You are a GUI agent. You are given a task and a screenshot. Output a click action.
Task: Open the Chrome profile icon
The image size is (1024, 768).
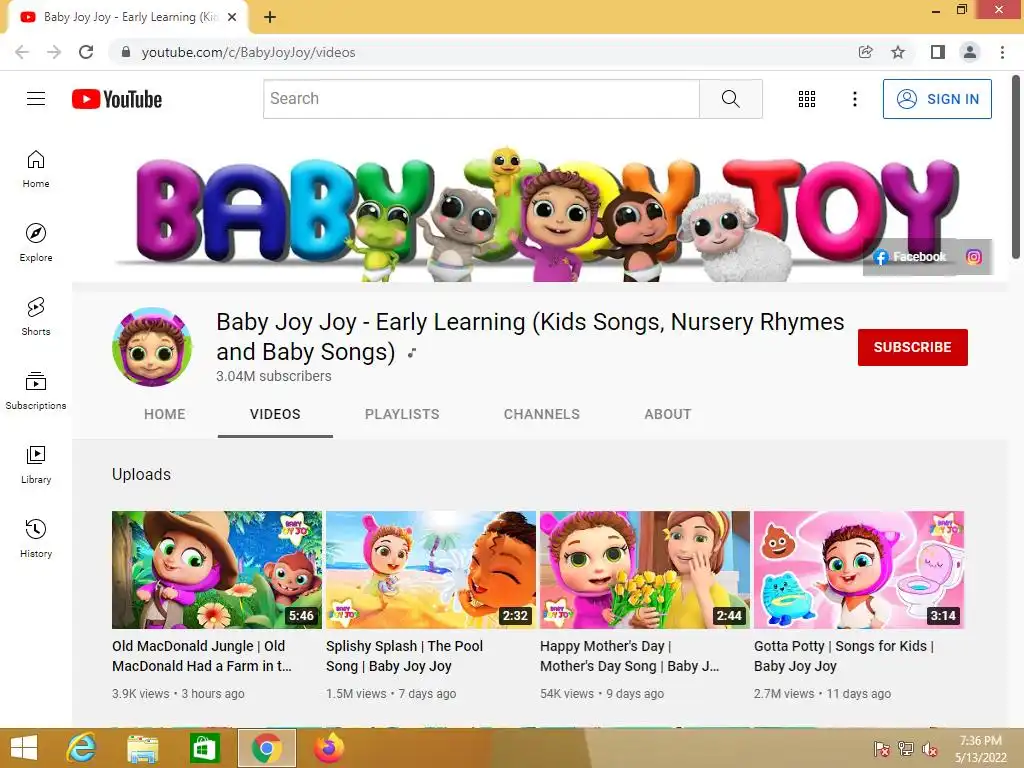(x=970, y=52)
